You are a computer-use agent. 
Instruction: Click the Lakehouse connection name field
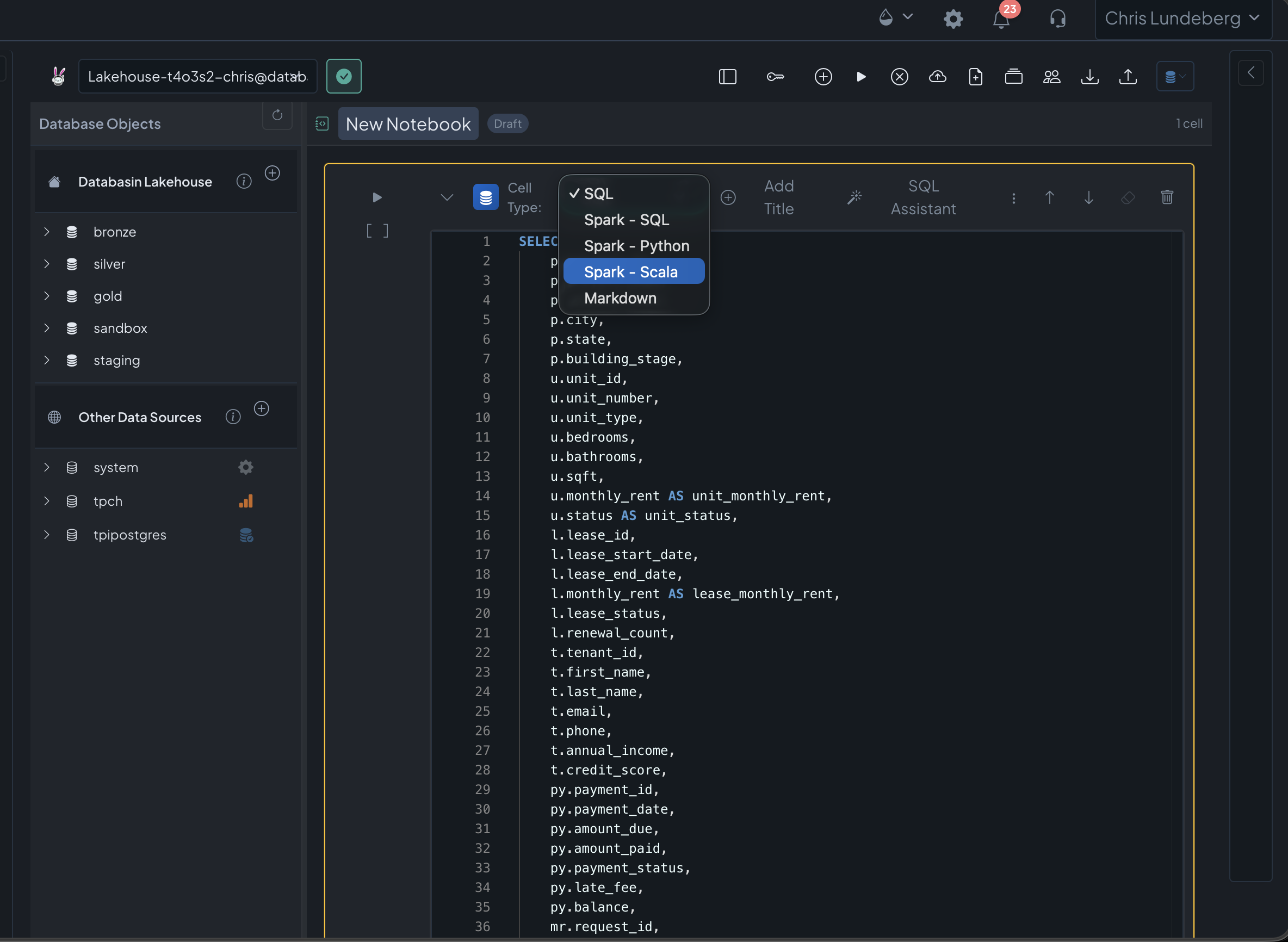coord(197,76)
